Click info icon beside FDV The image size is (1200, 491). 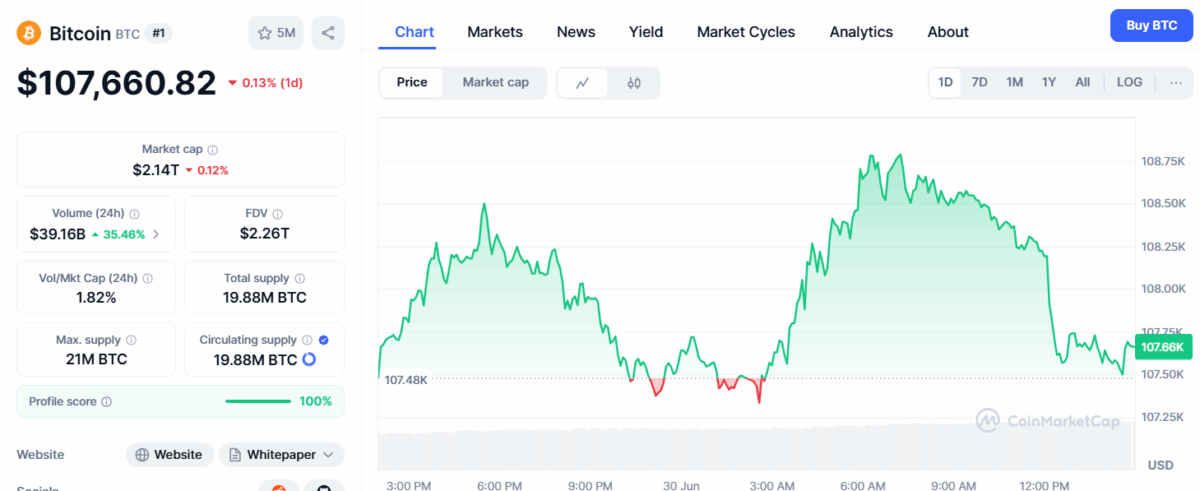coord(278,214)
